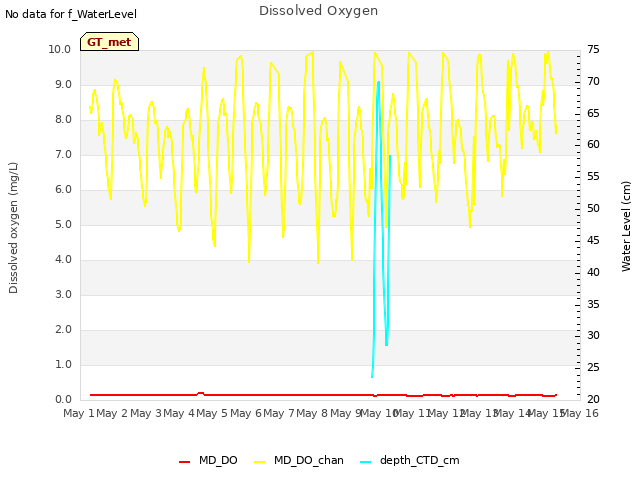The image size is (640, 480).
Task: Click the May 16 date tick label
Action: [580, 413]
